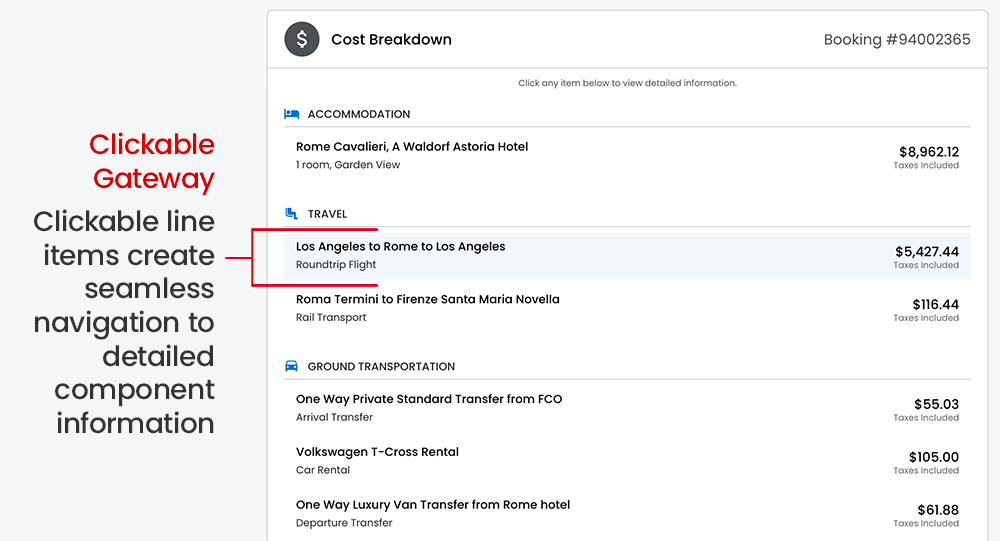Open One Way Luxury Van Transfer item
The image size is (1000, 541).
pos(432,505)
